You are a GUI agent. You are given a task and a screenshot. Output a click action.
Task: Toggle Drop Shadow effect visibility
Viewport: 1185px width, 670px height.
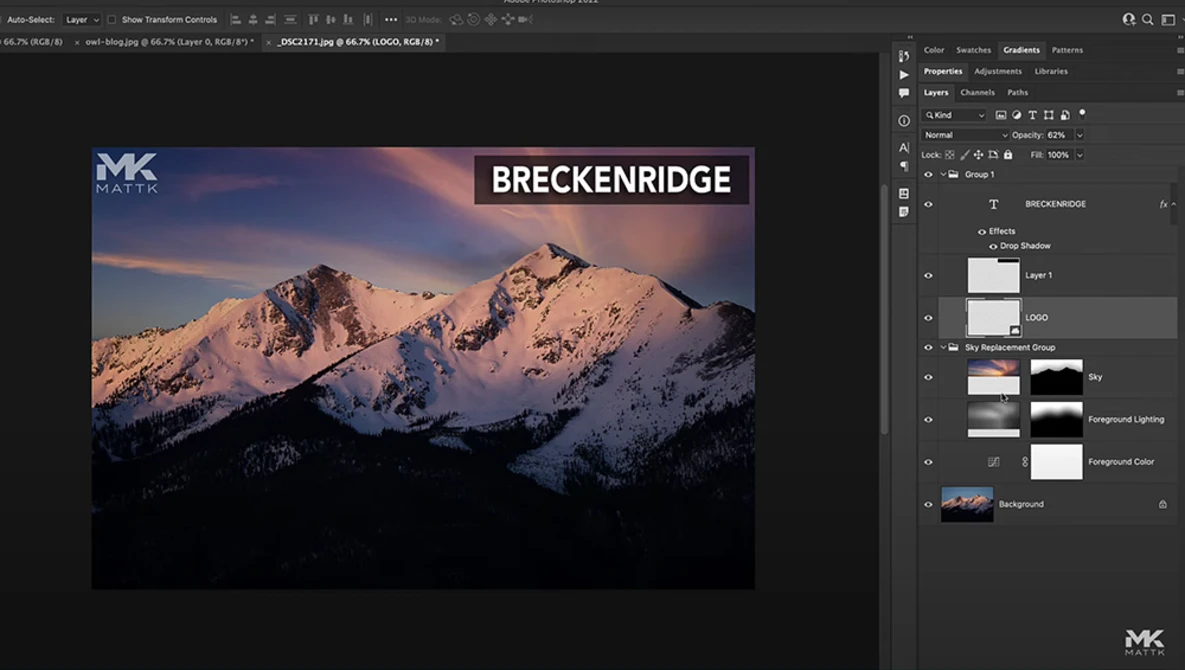coord(993,246)
